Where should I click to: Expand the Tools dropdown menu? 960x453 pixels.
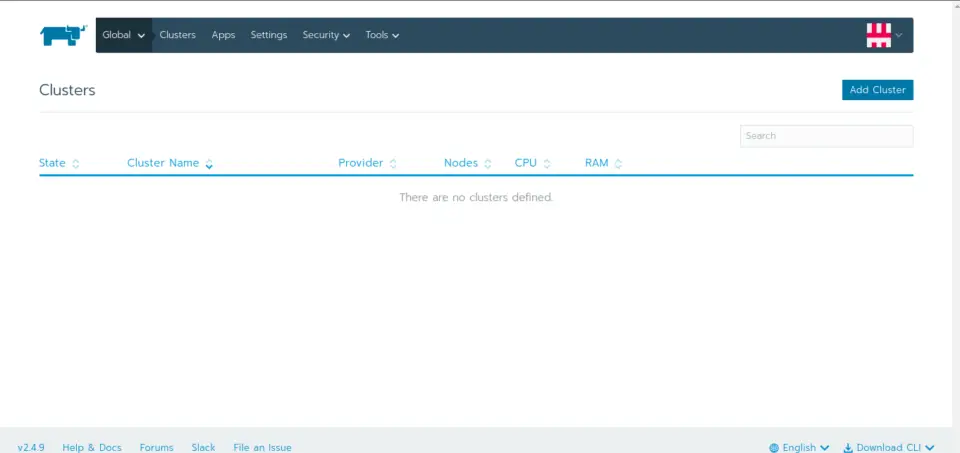pyautogui.click(x=382, y=35)
